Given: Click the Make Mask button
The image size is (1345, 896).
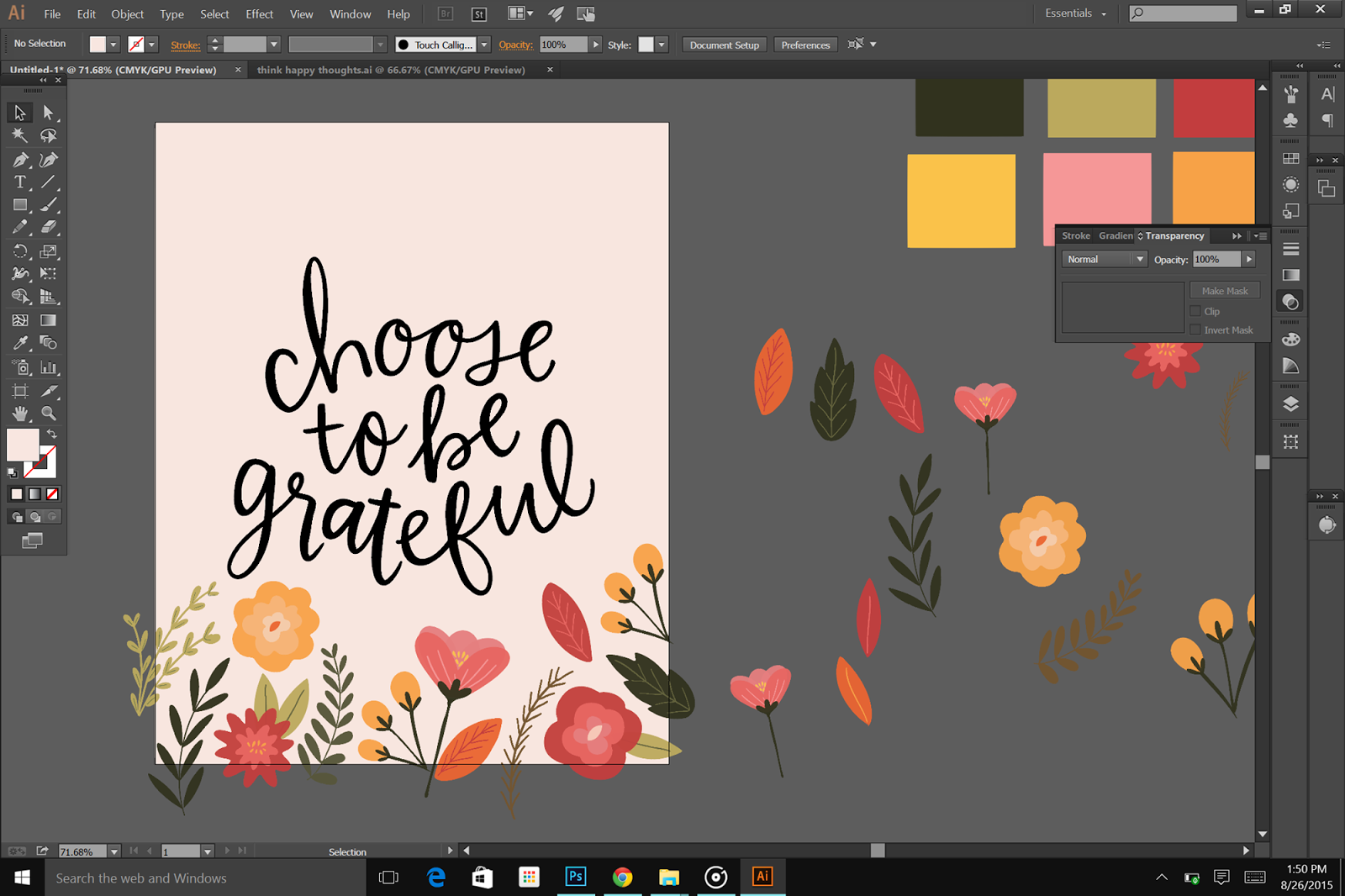Looking at the screenshot, I should click(x=1225, y=291).
